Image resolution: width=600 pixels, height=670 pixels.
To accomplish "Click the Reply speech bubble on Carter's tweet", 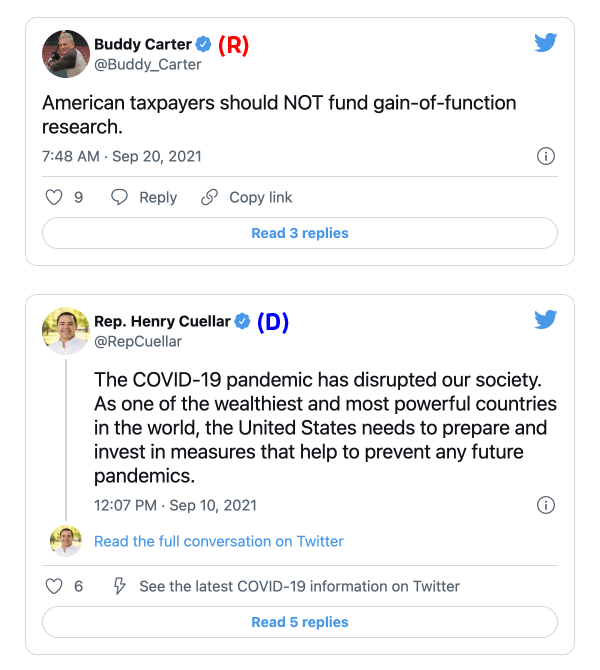I will click(x=120, y=197).
